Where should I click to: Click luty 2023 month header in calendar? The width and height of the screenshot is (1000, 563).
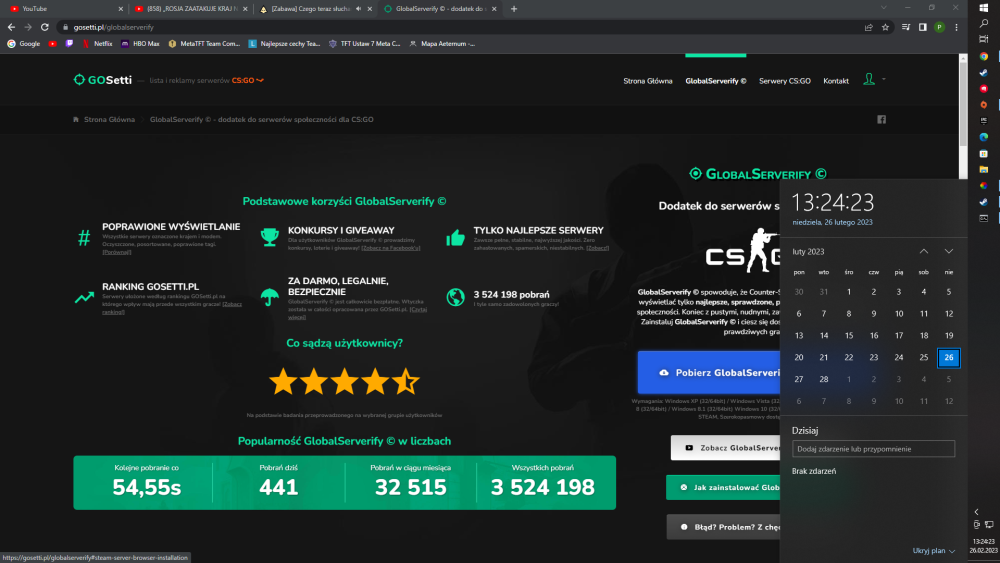(808, 251)
